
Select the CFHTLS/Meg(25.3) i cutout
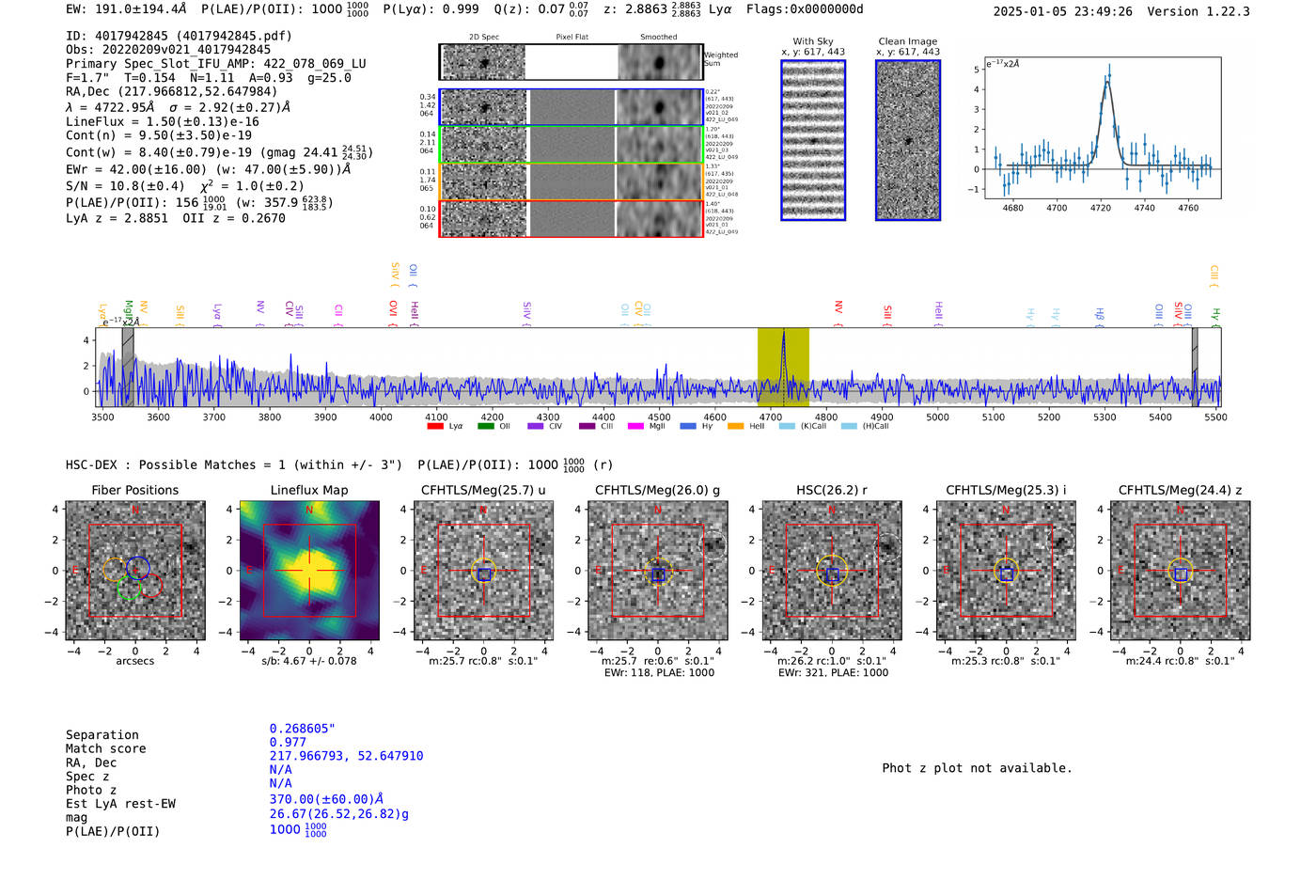(1006, 571)
